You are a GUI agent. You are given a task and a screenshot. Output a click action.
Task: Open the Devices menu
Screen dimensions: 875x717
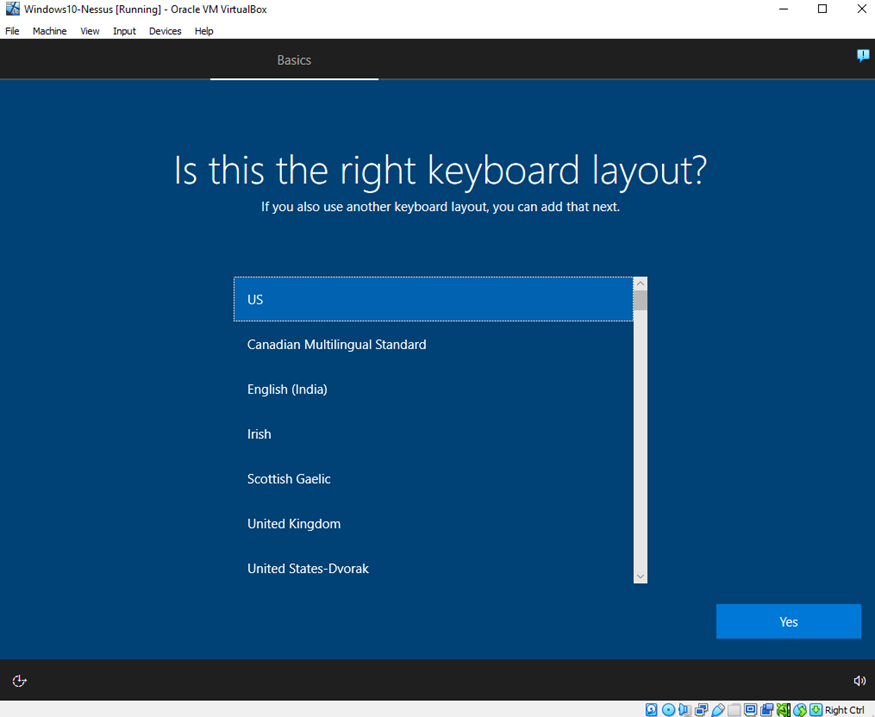pyautogui.click(x=165, y=31)
